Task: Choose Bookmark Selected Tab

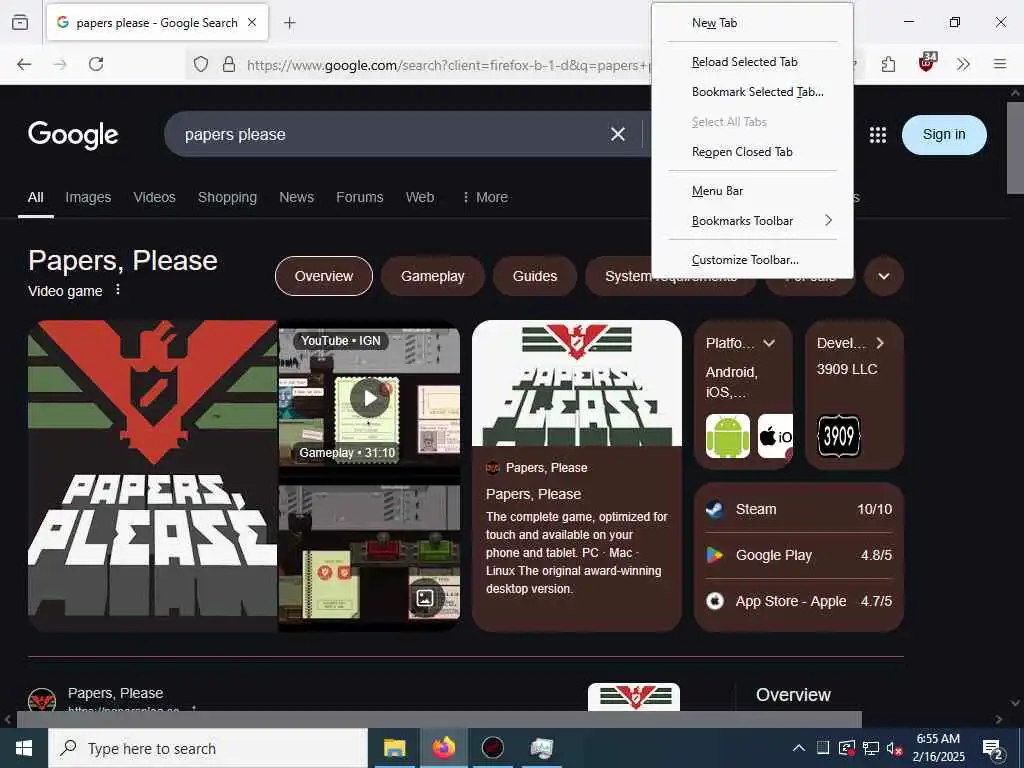Action: (752, 92)
